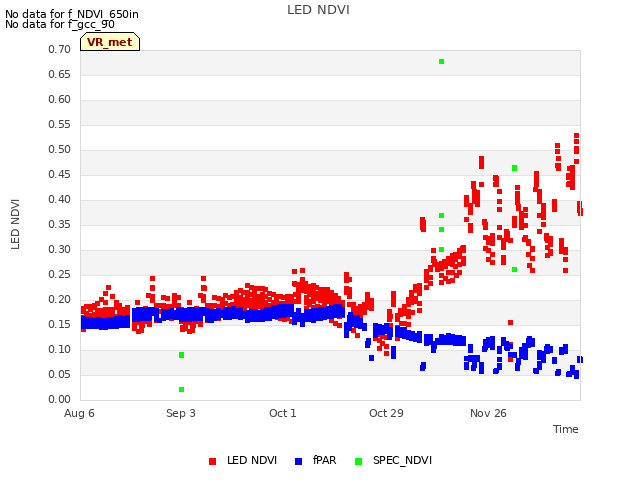Viewport: 640px width, 480px height.
Task: Click the 0.70 y-axis tick label
Action: click(x=59, y=49)
